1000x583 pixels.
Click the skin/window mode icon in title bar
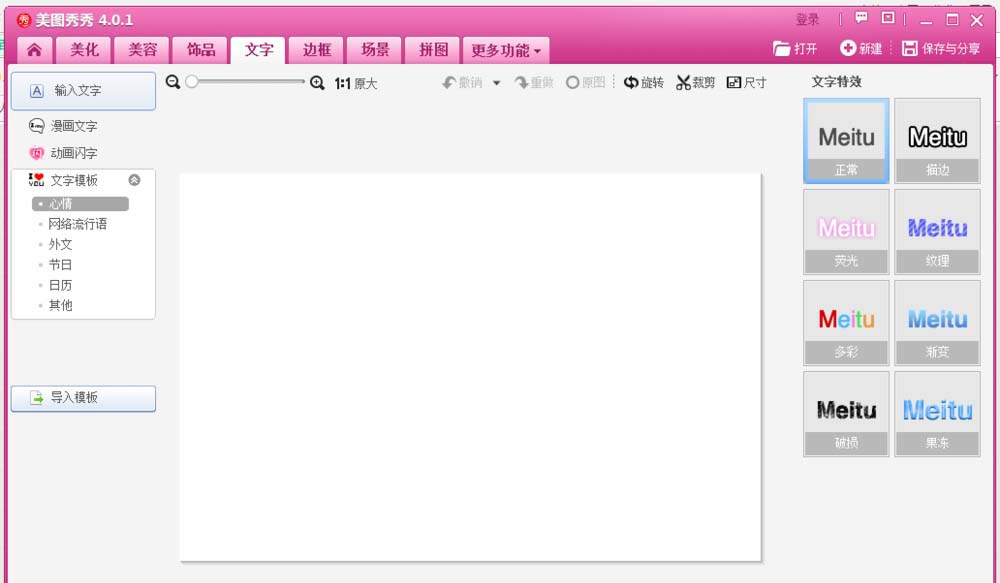888,18
